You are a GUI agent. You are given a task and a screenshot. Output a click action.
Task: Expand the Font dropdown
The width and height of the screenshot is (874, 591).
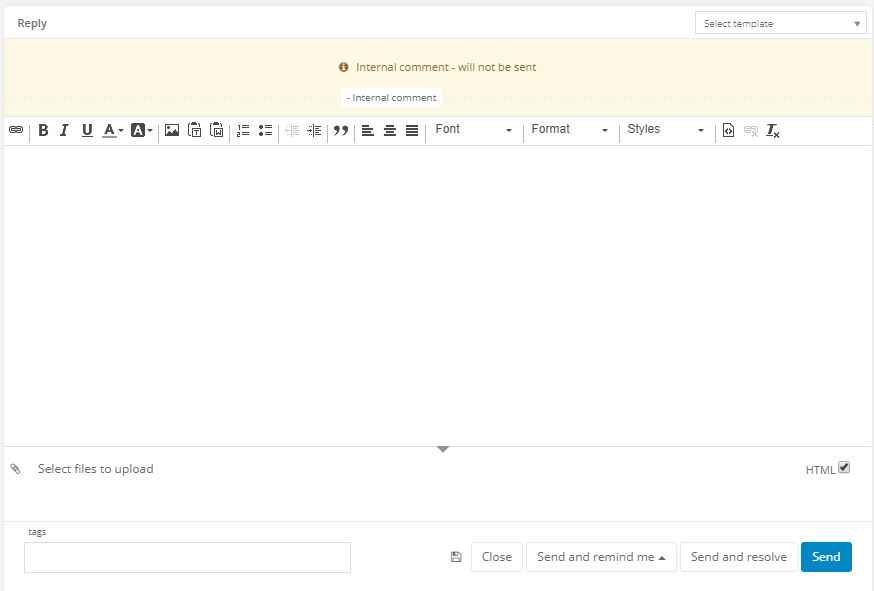(x=473, y=130)
